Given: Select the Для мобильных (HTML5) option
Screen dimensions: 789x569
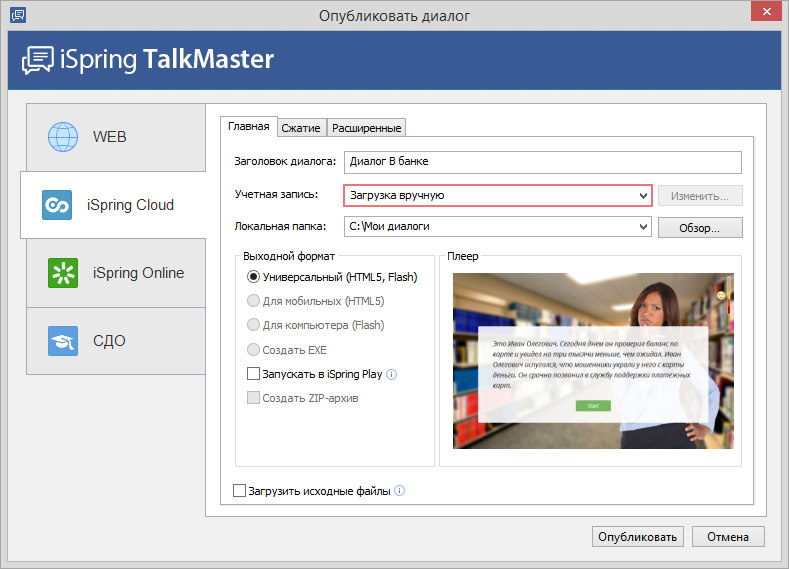Looking at the screenshot, I should tap(253, 301).
